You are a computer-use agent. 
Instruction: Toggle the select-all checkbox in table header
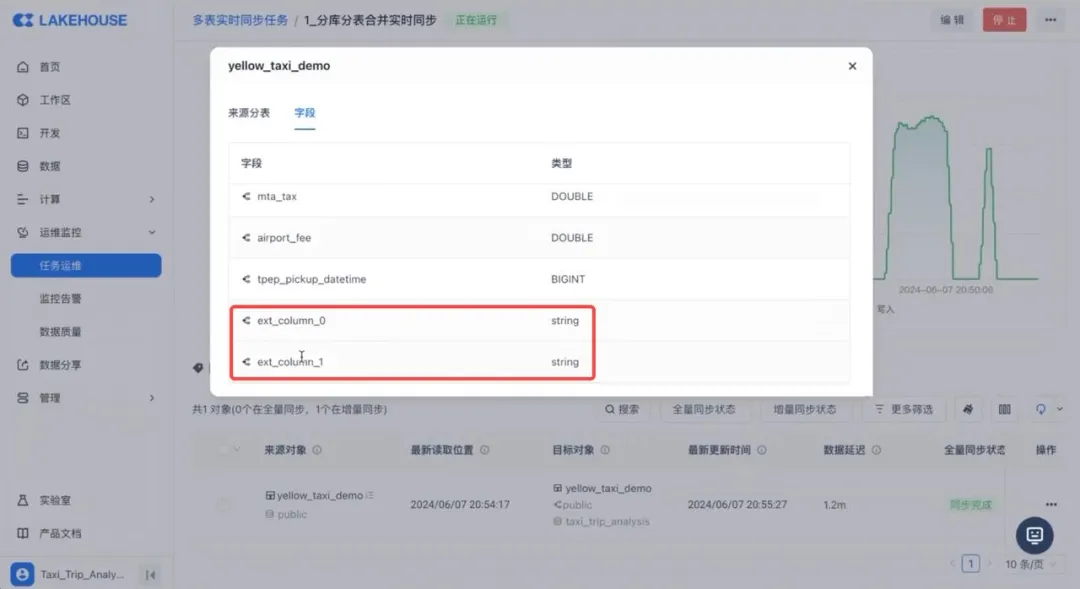pyautogui.click(x=224, y=450)
